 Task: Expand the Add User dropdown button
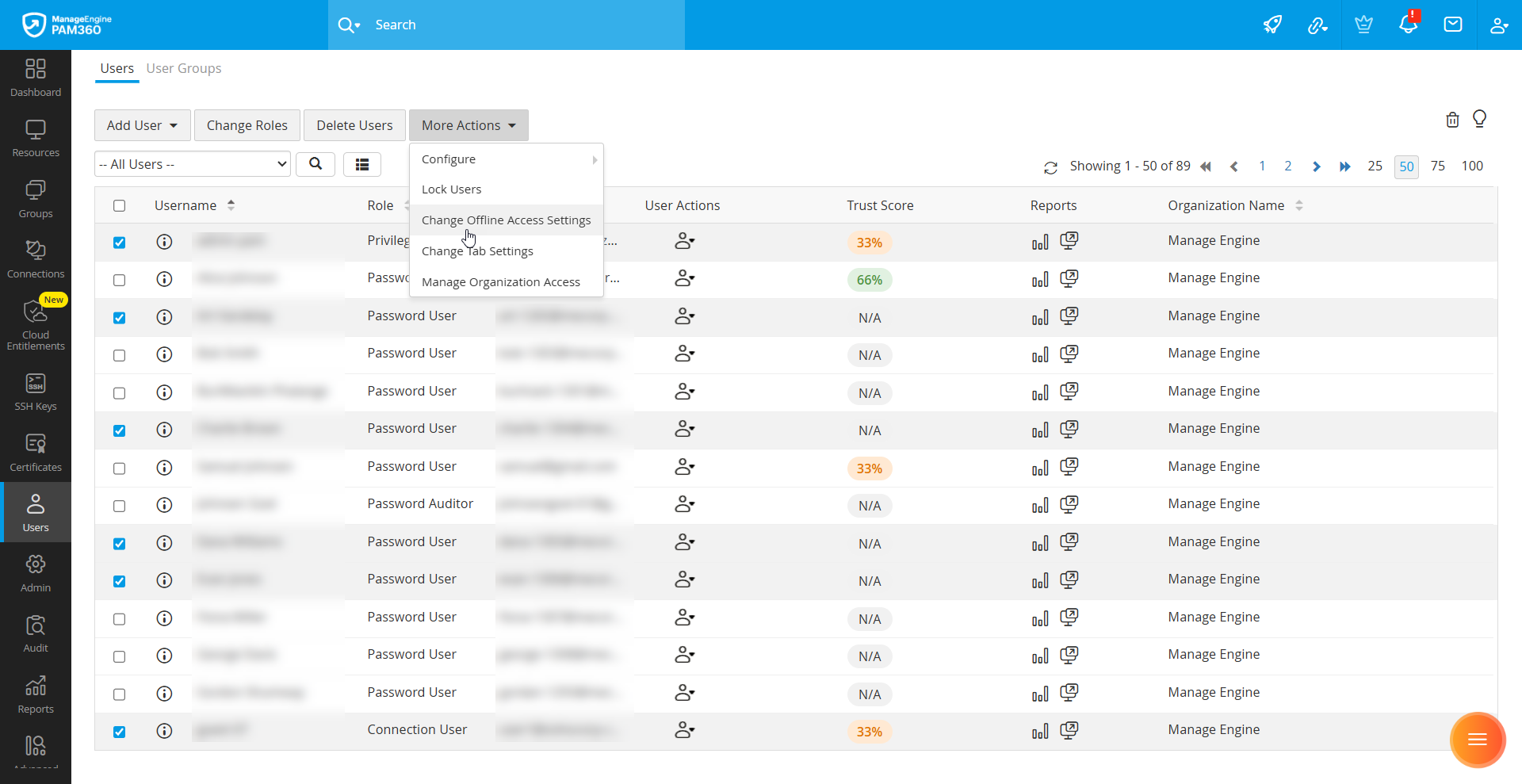coord(142,125)
